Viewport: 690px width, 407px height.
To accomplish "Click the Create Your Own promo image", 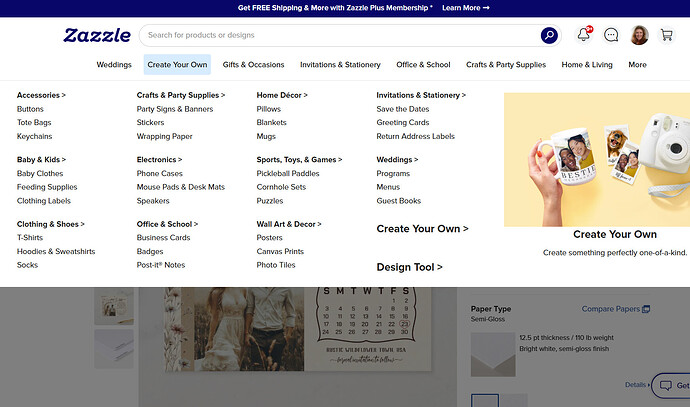I will click(x=597, y=160).
